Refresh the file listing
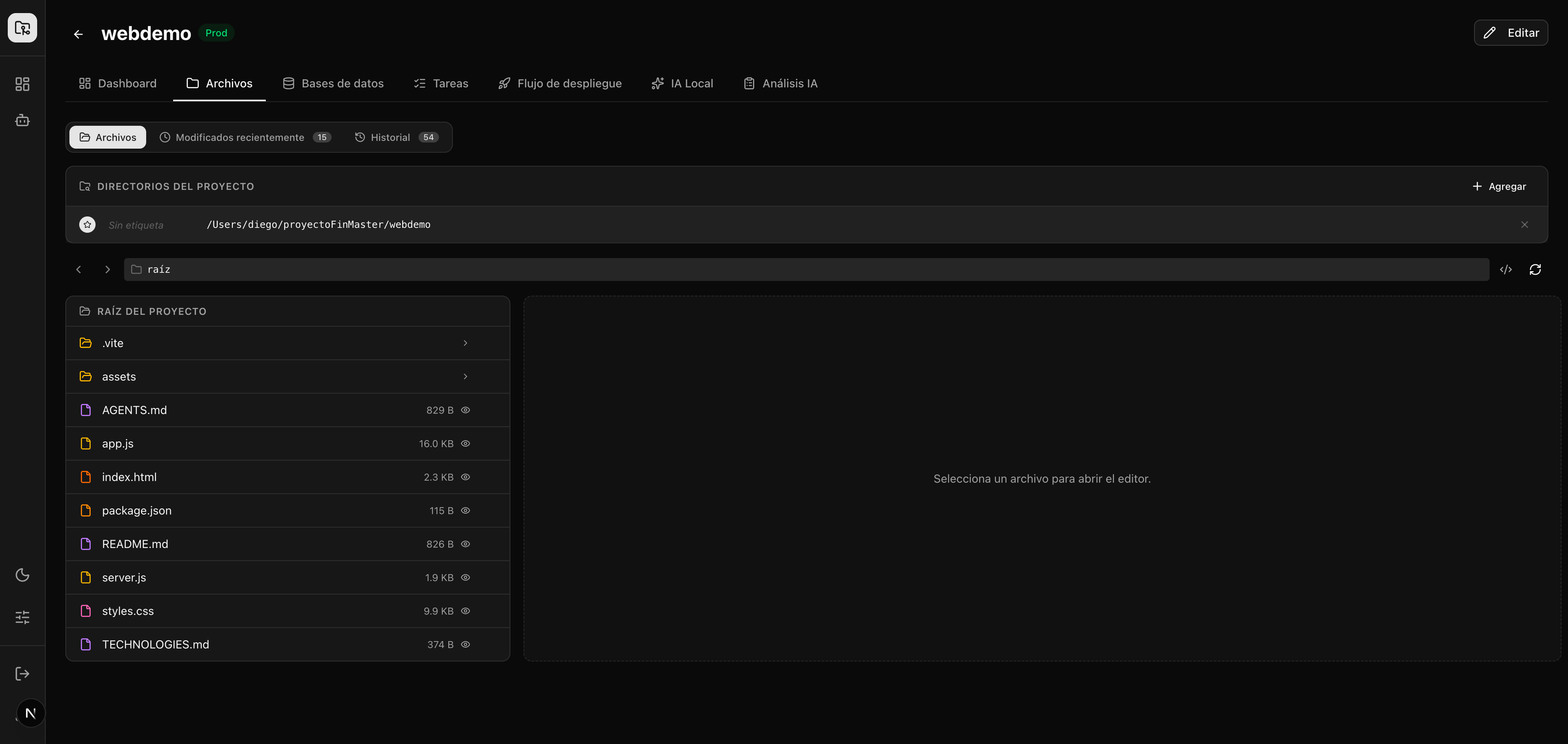The width and height of the screenshot is (1568, 744). pyautogui.click(x=1535, y=269)
